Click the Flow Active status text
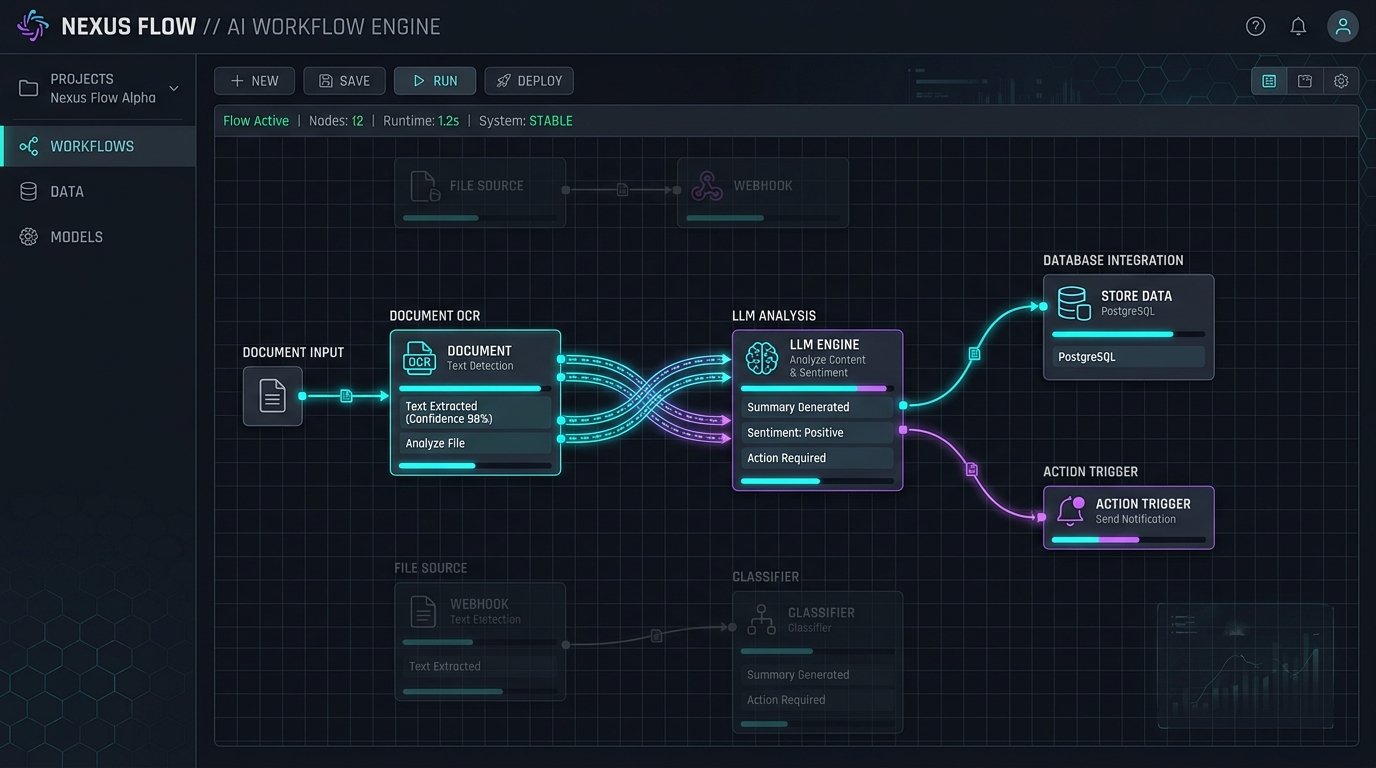This screenshot has width=1376, height=768. coord(256,121)
